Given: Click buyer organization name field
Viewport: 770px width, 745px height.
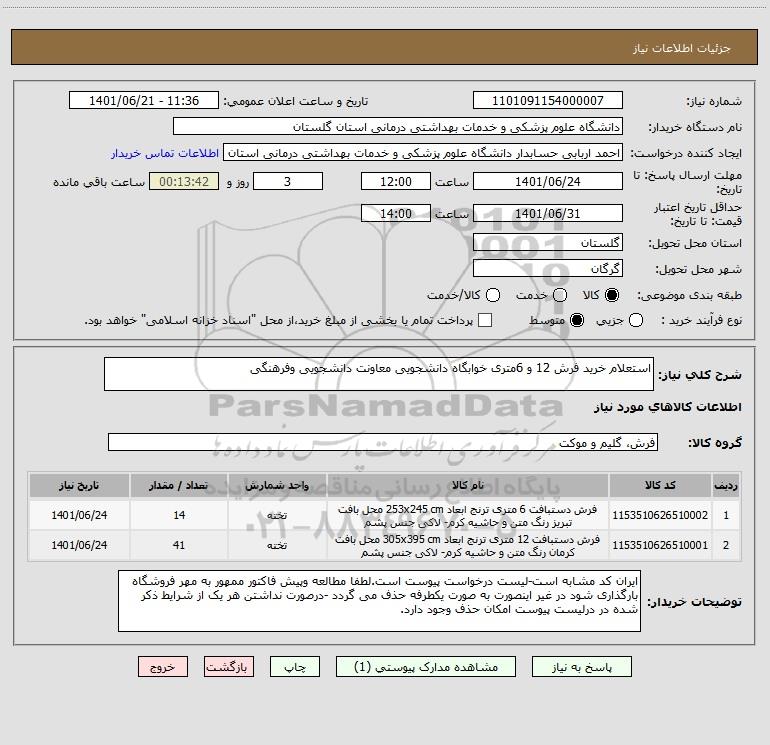Looking at the screenshot, I should (398, 127).
